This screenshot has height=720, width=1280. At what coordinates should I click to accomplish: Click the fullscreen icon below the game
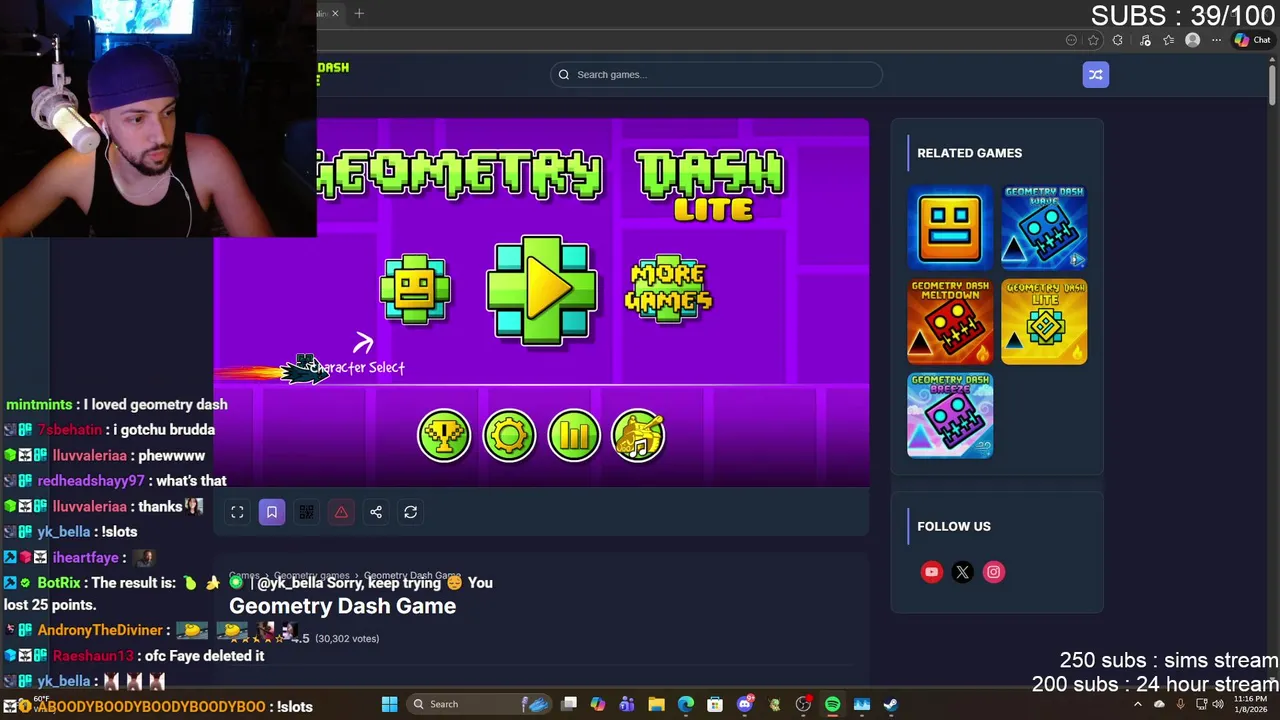[x=237, y=512]
